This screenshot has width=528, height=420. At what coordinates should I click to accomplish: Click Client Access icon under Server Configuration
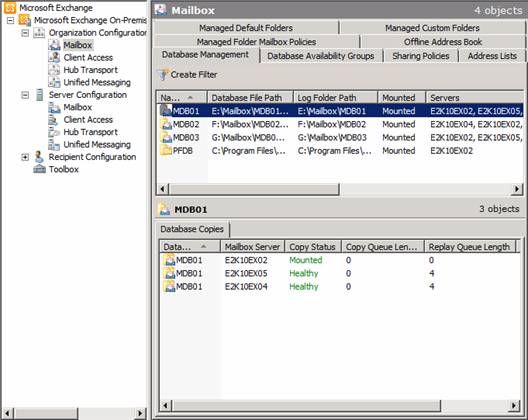[x=54, y=120]
